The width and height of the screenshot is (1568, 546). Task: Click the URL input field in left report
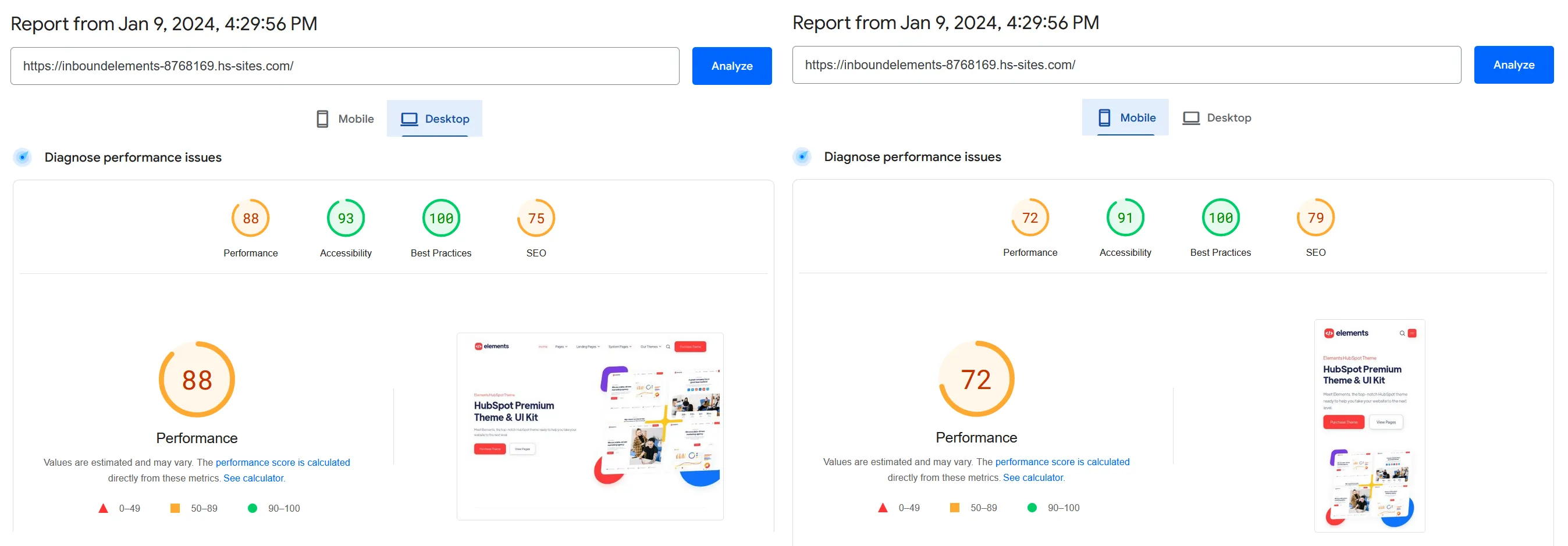click(344, 66)
